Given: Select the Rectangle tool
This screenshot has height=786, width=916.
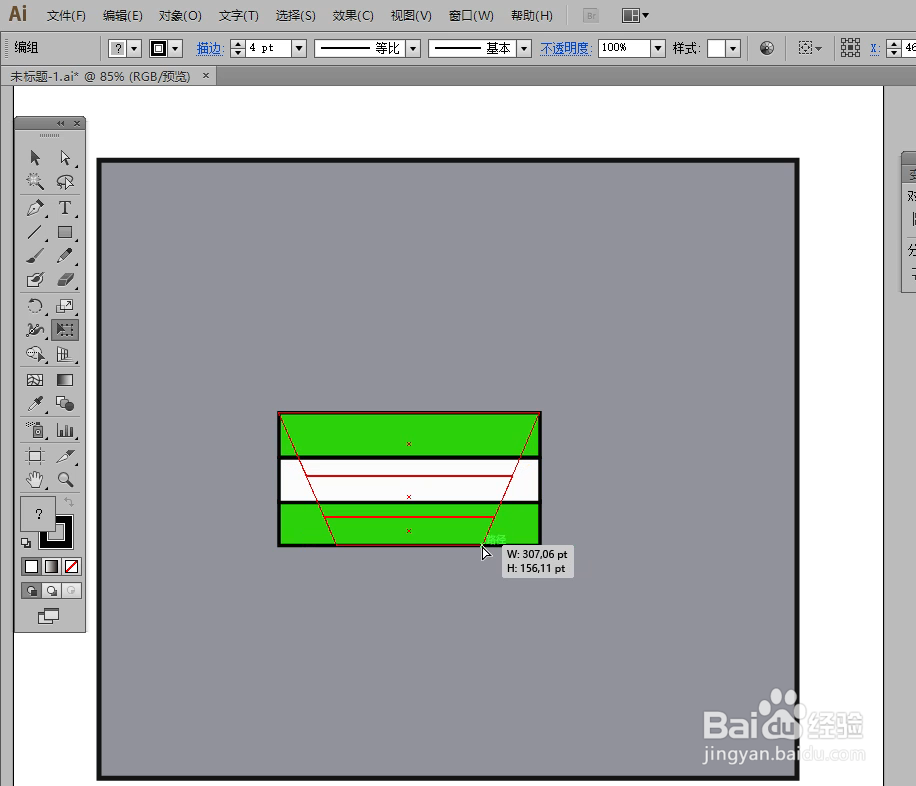Looking at the screenshot, I should coord(65,232).
